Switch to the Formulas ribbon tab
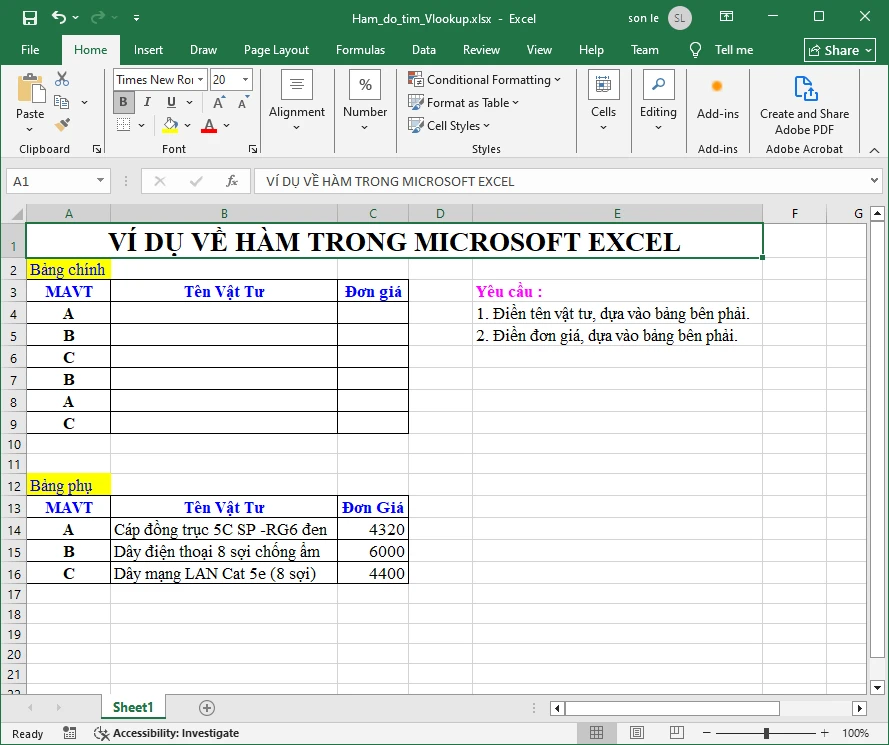Image resolution: width=889 pixels, height=745 pixels. 360,49
